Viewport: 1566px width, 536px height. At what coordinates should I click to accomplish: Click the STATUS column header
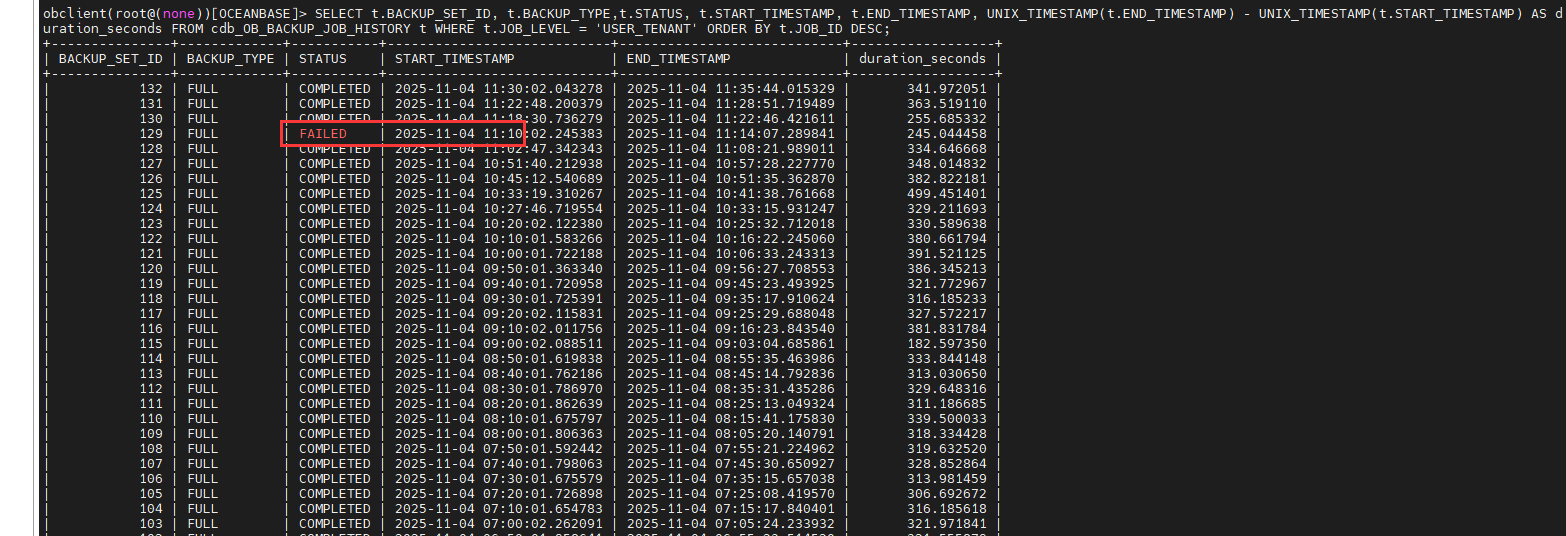coord(323,59)
